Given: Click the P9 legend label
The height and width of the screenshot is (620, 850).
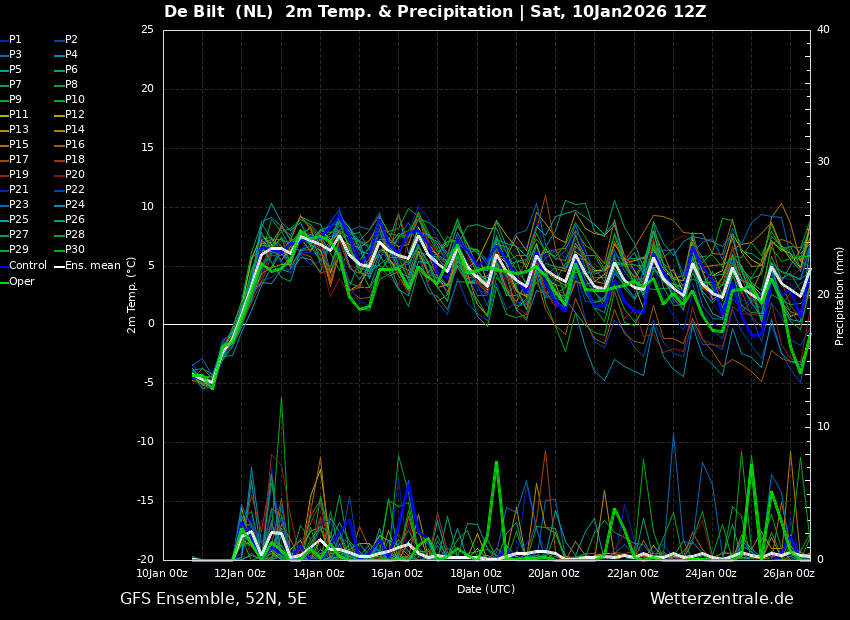Looking at the screenshot, I should click(x=15, y=100).
